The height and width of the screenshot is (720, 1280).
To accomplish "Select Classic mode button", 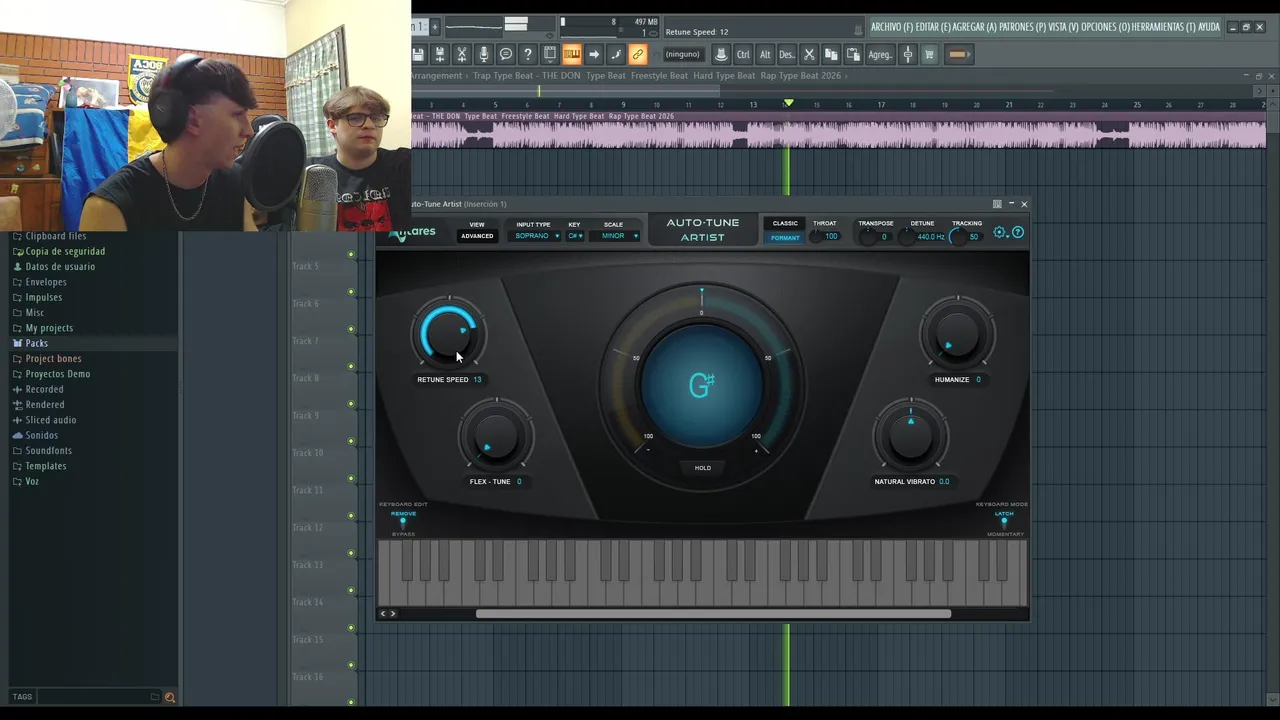I will coord(785,224).
